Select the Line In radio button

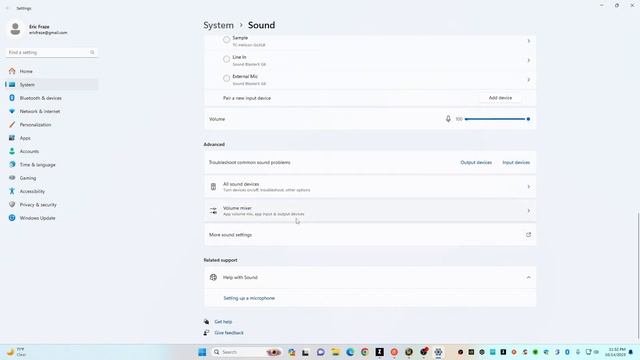226,59
